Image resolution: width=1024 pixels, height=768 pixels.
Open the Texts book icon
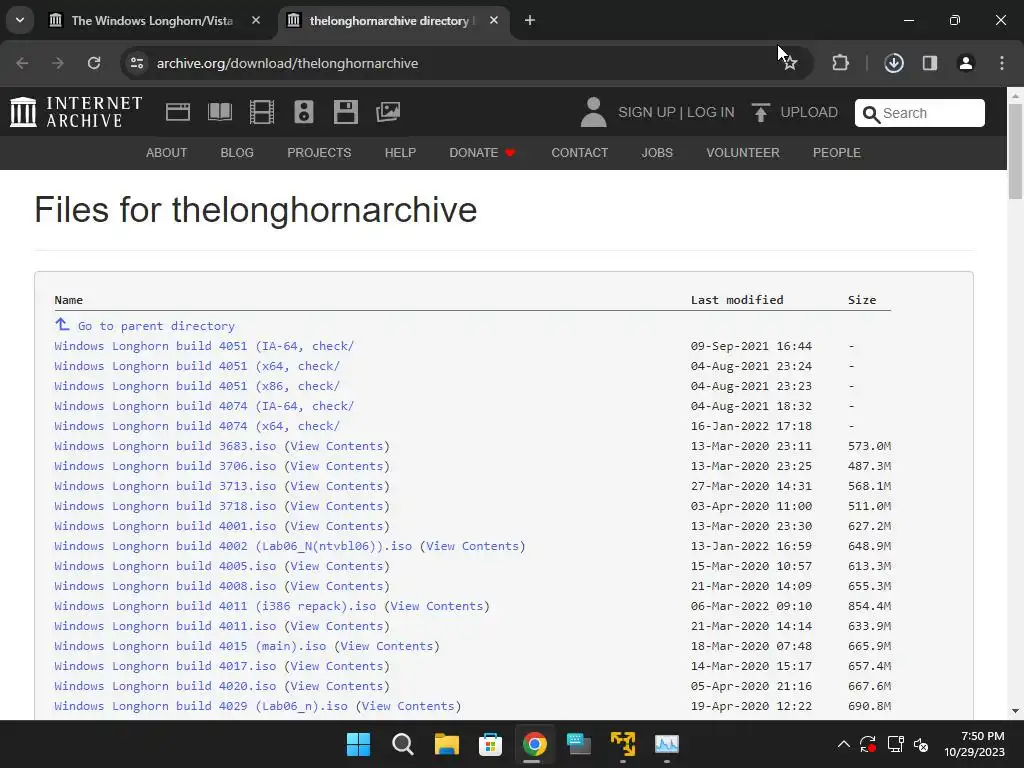pos(219,112)
